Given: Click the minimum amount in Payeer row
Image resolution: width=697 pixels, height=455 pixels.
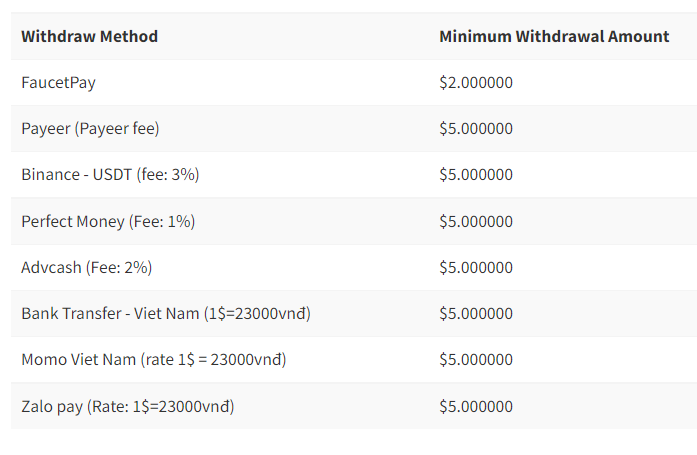Looking at the screenshot, I should [476, 129].
